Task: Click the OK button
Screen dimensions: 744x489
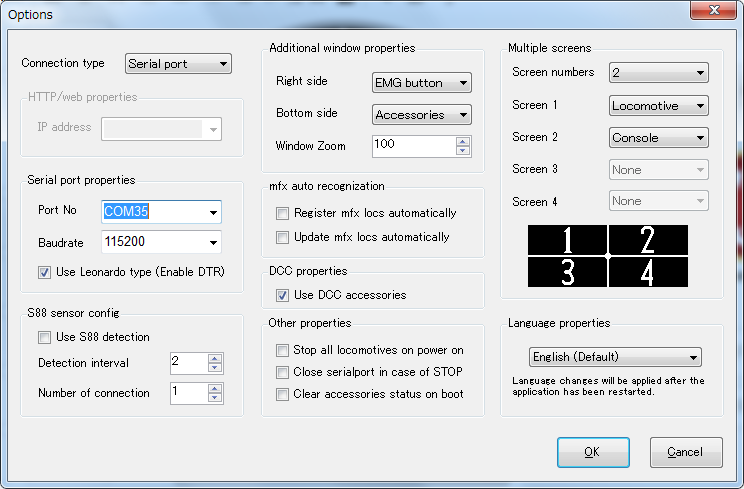Action: tap(593, 452)
